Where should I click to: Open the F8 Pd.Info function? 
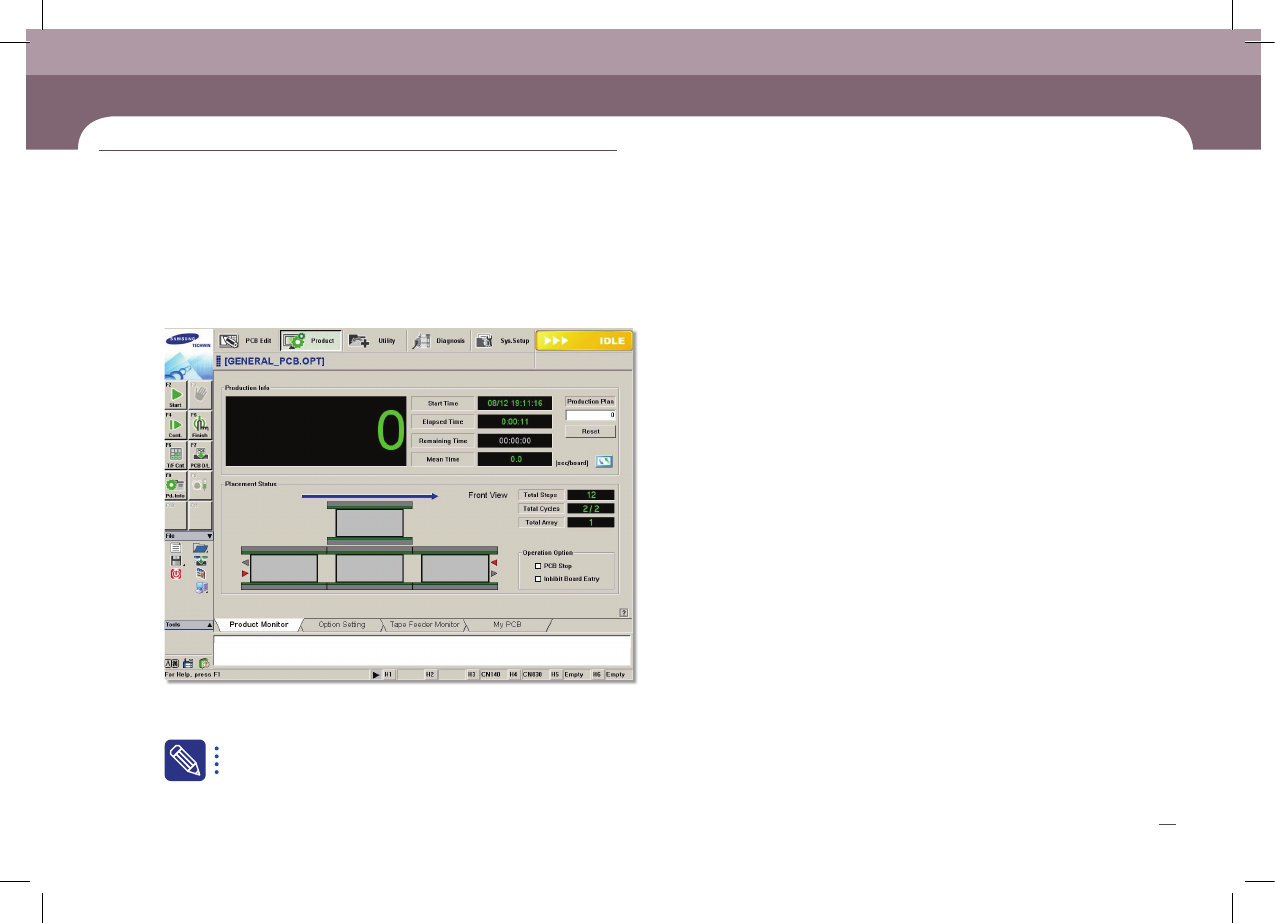[176, 485]
